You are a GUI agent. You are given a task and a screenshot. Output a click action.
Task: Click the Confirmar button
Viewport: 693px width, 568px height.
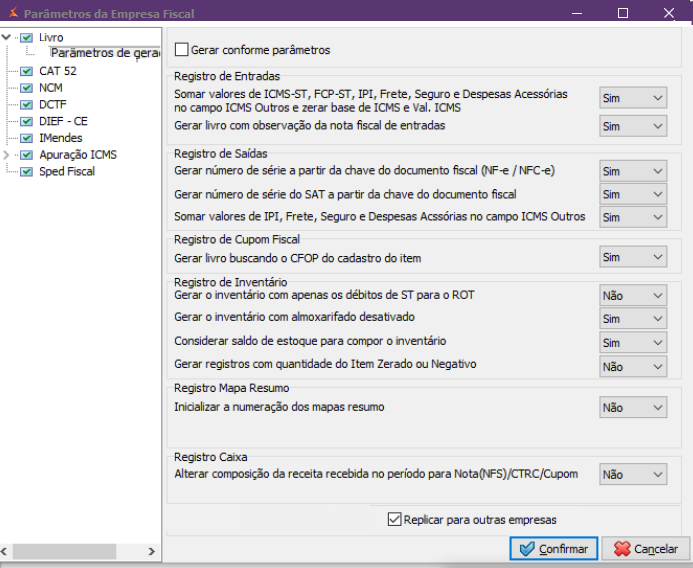554,549
